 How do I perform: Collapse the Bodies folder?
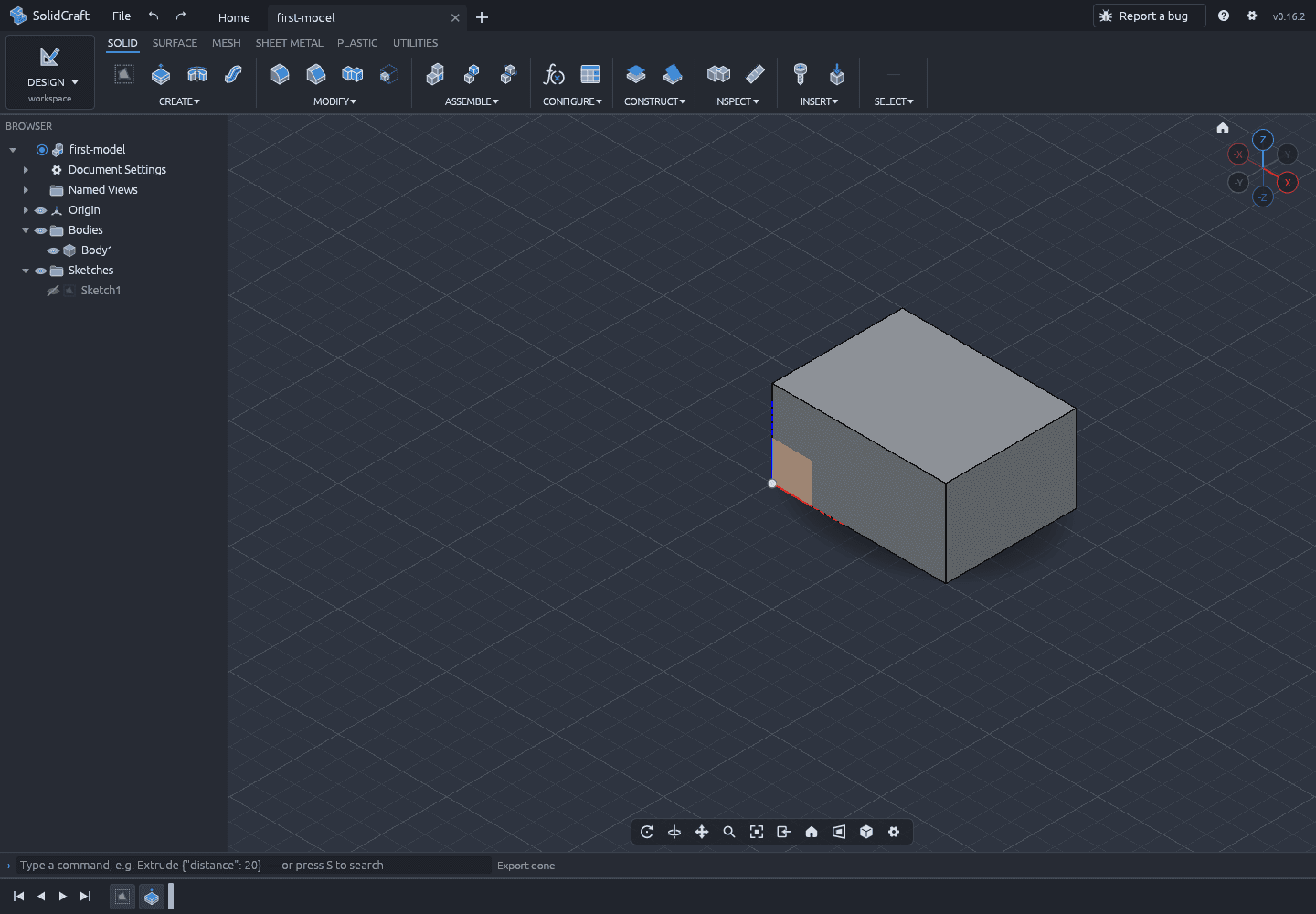click(x=26, y=230)
